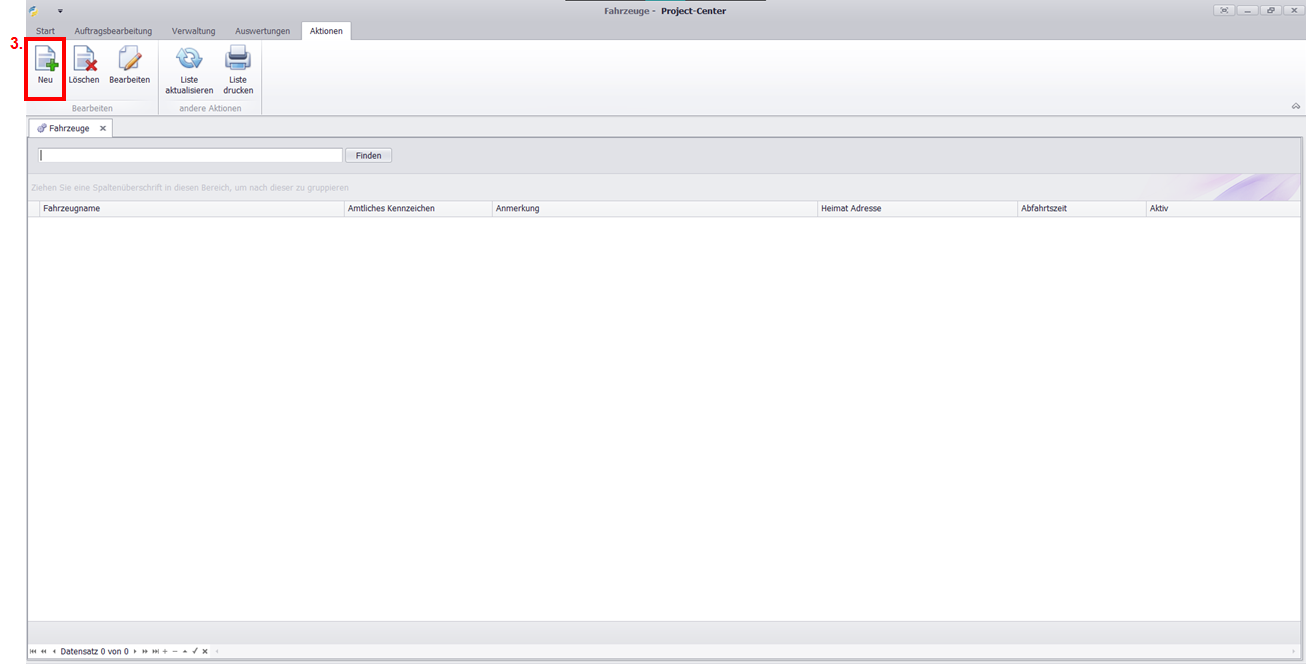Click the plus append record navigator icon

[x=165, y=651]
